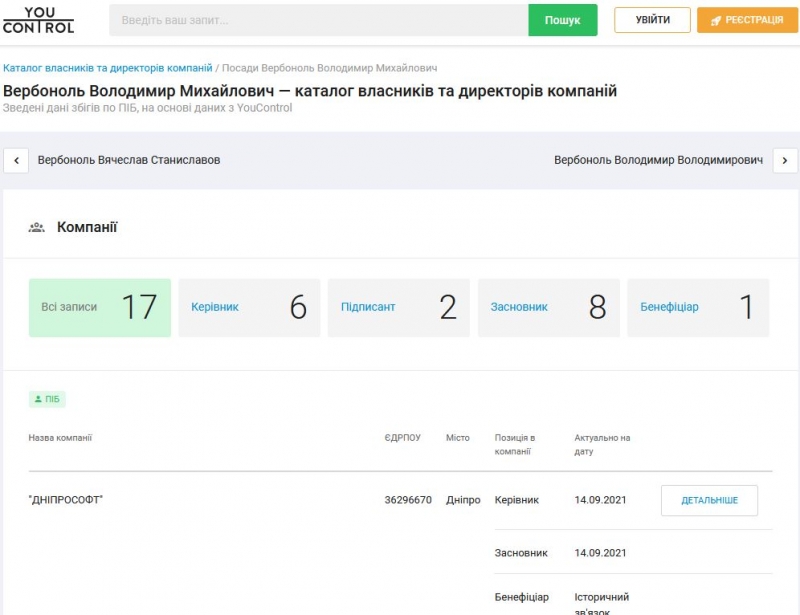Go to next person arrow button
Viewport: 800px width, 615px height.
[785, 160]
